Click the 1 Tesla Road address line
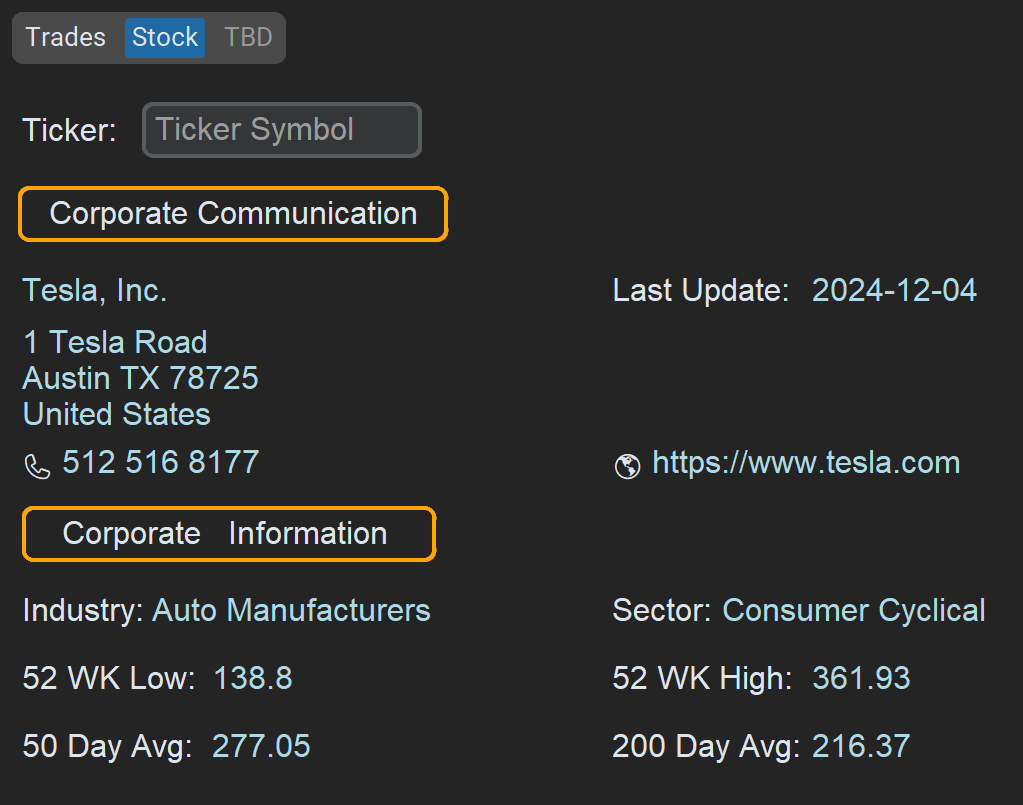Screen dimensions: 1023x805 pos(115,343)
